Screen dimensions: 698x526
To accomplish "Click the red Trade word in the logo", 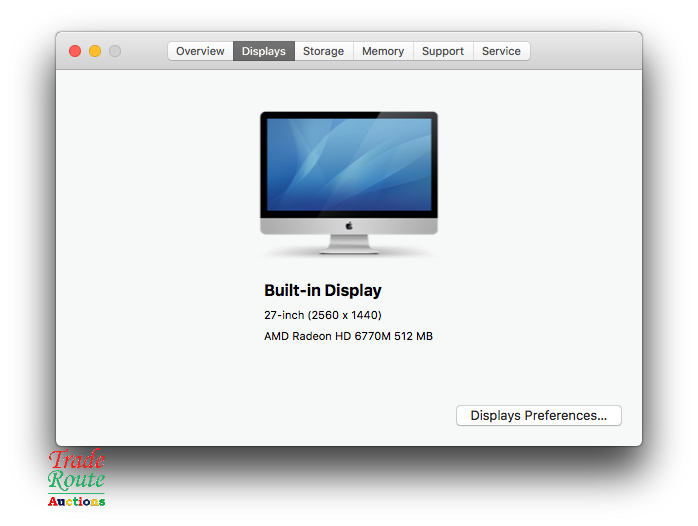I will point(77,460).
